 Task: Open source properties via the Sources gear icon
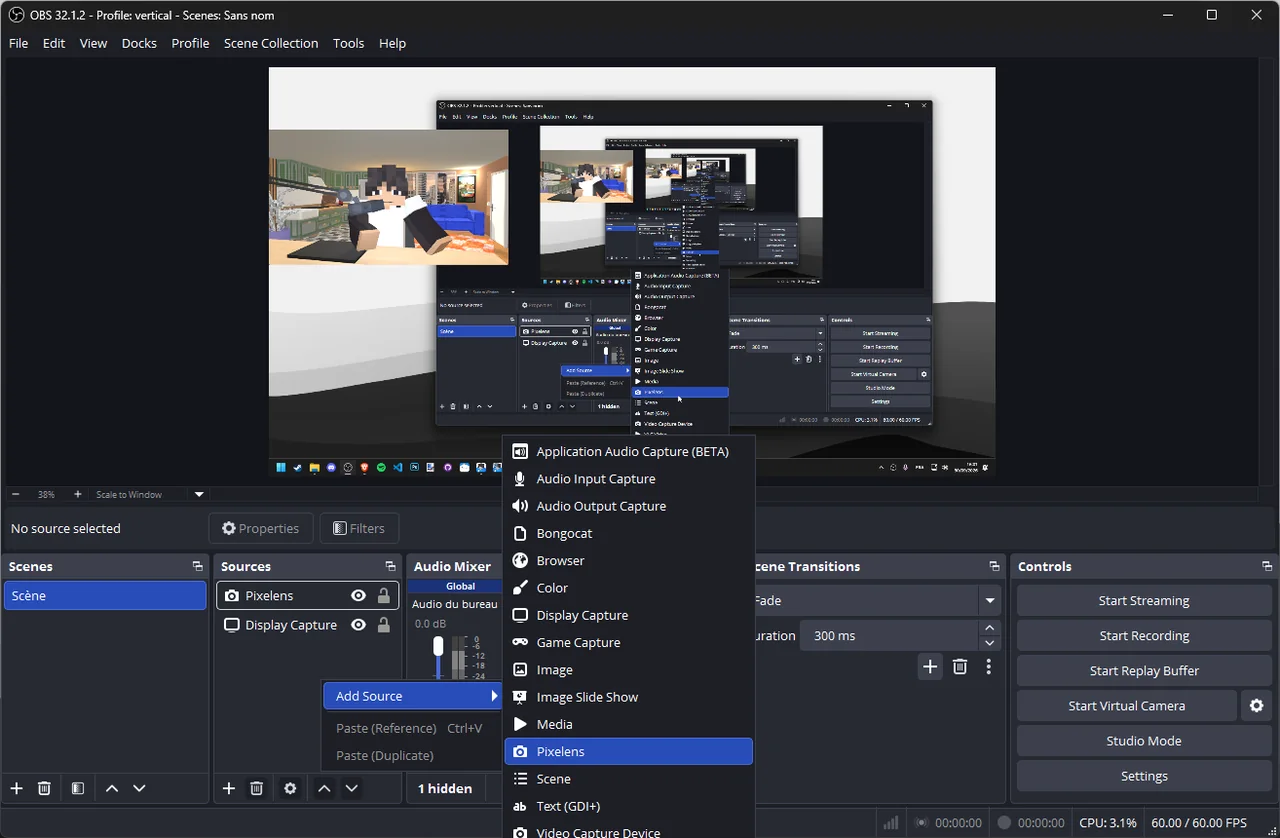pos(290,788)
